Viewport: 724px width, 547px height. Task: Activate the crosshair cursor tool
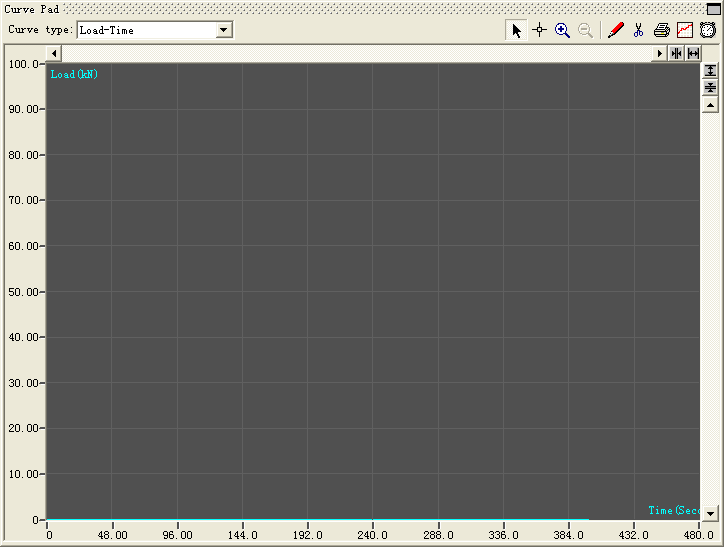click(540, 30)
